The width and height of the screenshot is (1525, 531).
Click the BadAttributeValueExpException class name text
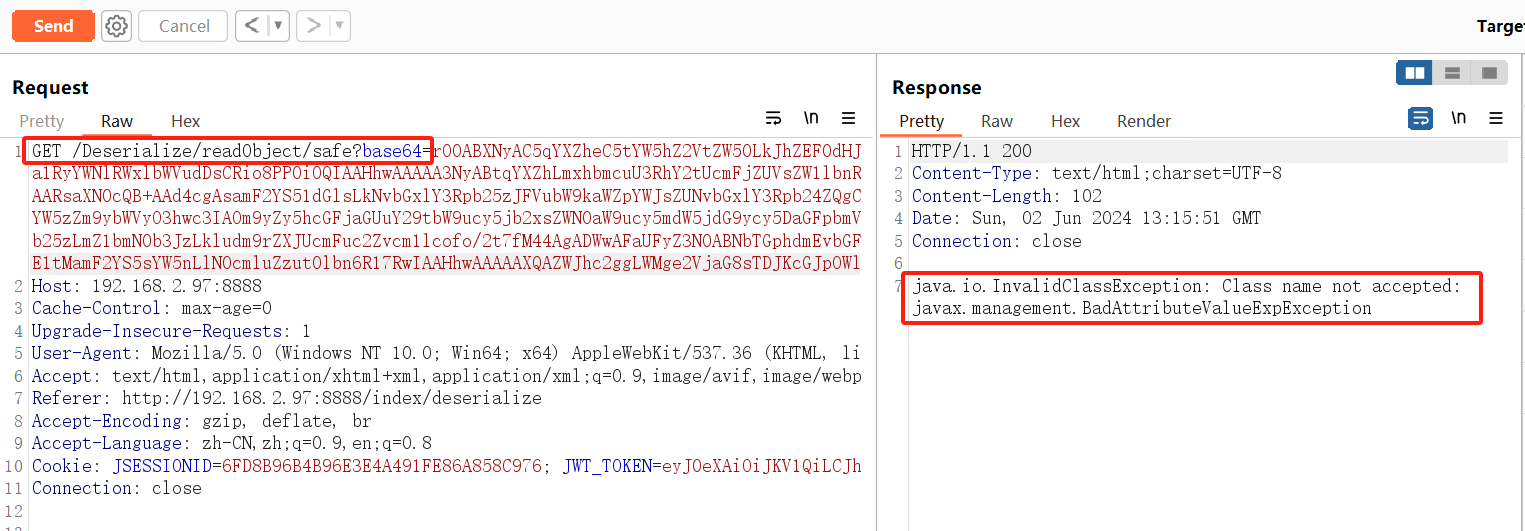point(1141,308)
